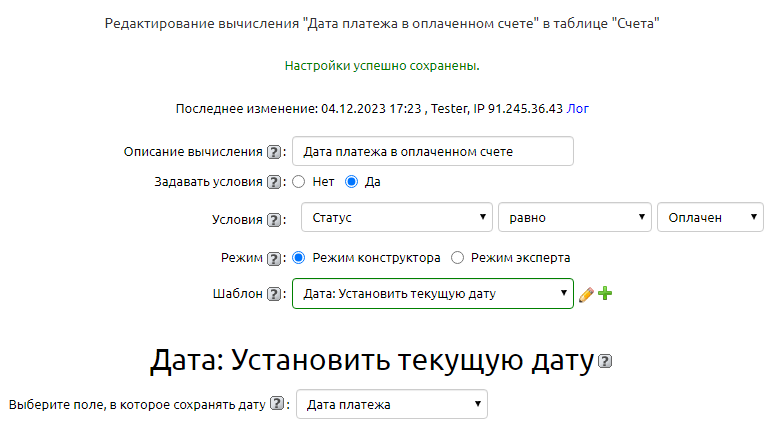Switch to Режим эксперта

[458, 257]
